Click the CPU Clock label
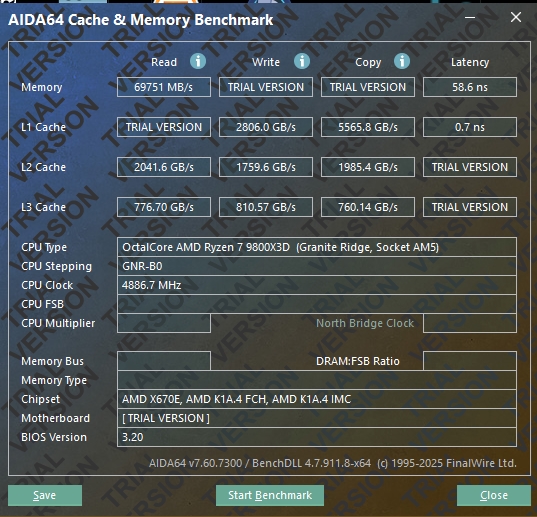537x517 pixels. [47, 285]
